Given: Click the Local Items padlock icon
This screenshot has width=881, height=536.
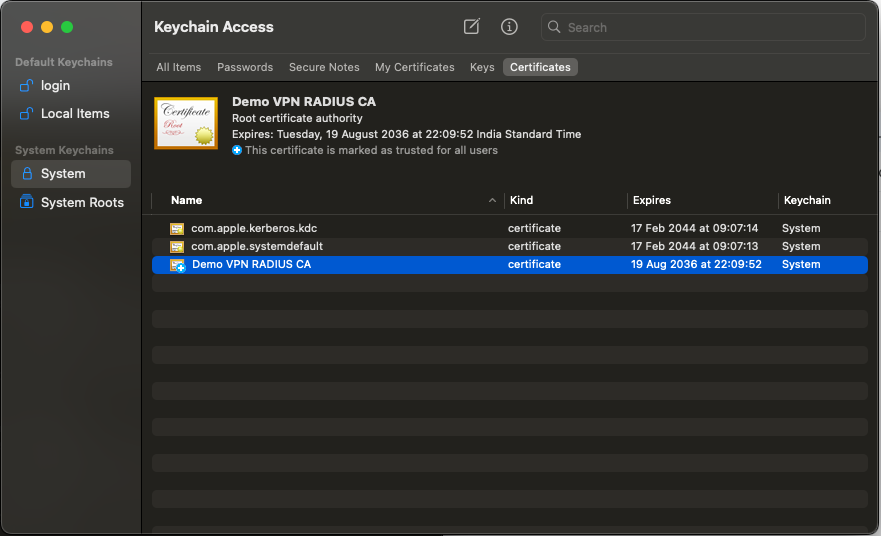Looking at the screenshot, I should (x=26, y=113).
